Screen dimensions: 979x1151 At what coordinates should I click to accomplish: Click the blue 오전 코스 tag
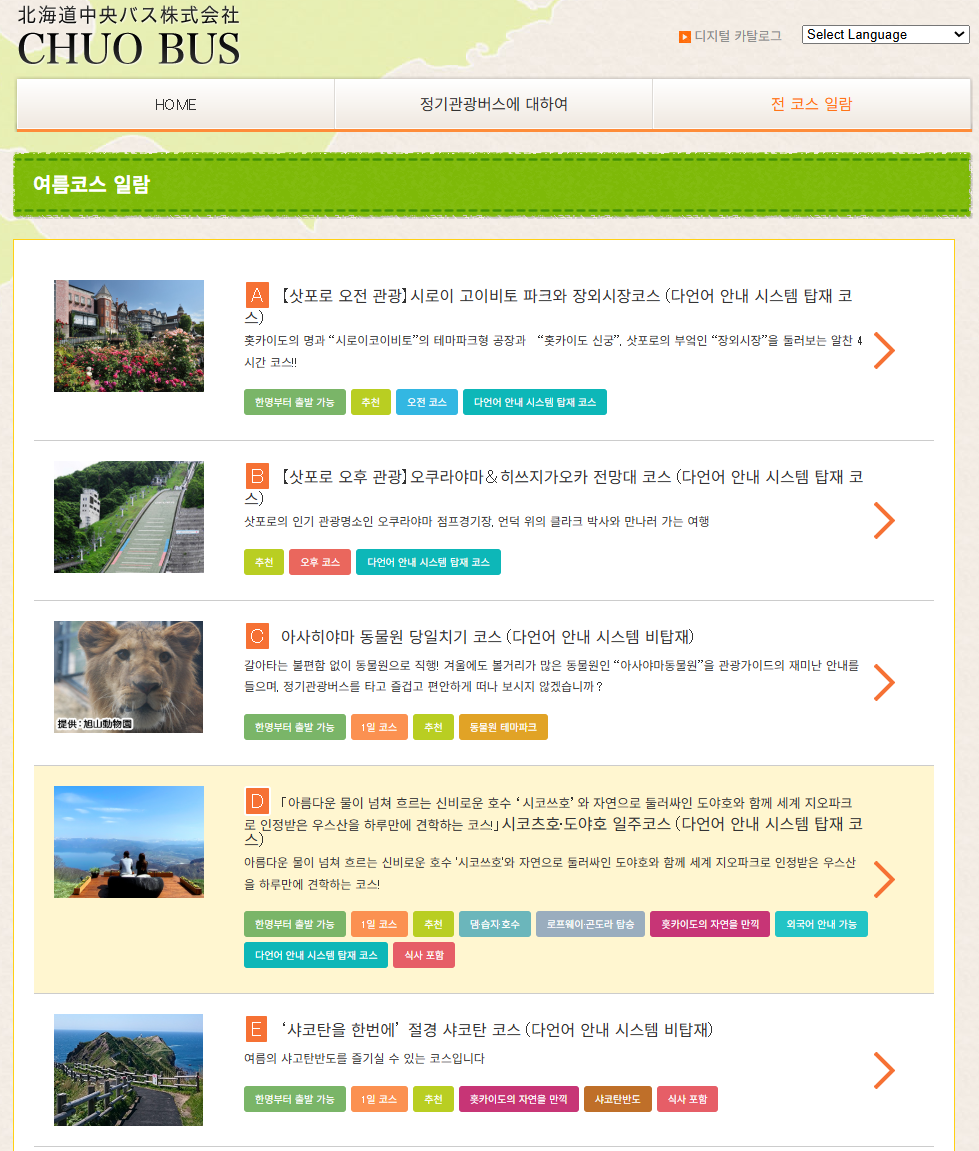pos(426,402)
